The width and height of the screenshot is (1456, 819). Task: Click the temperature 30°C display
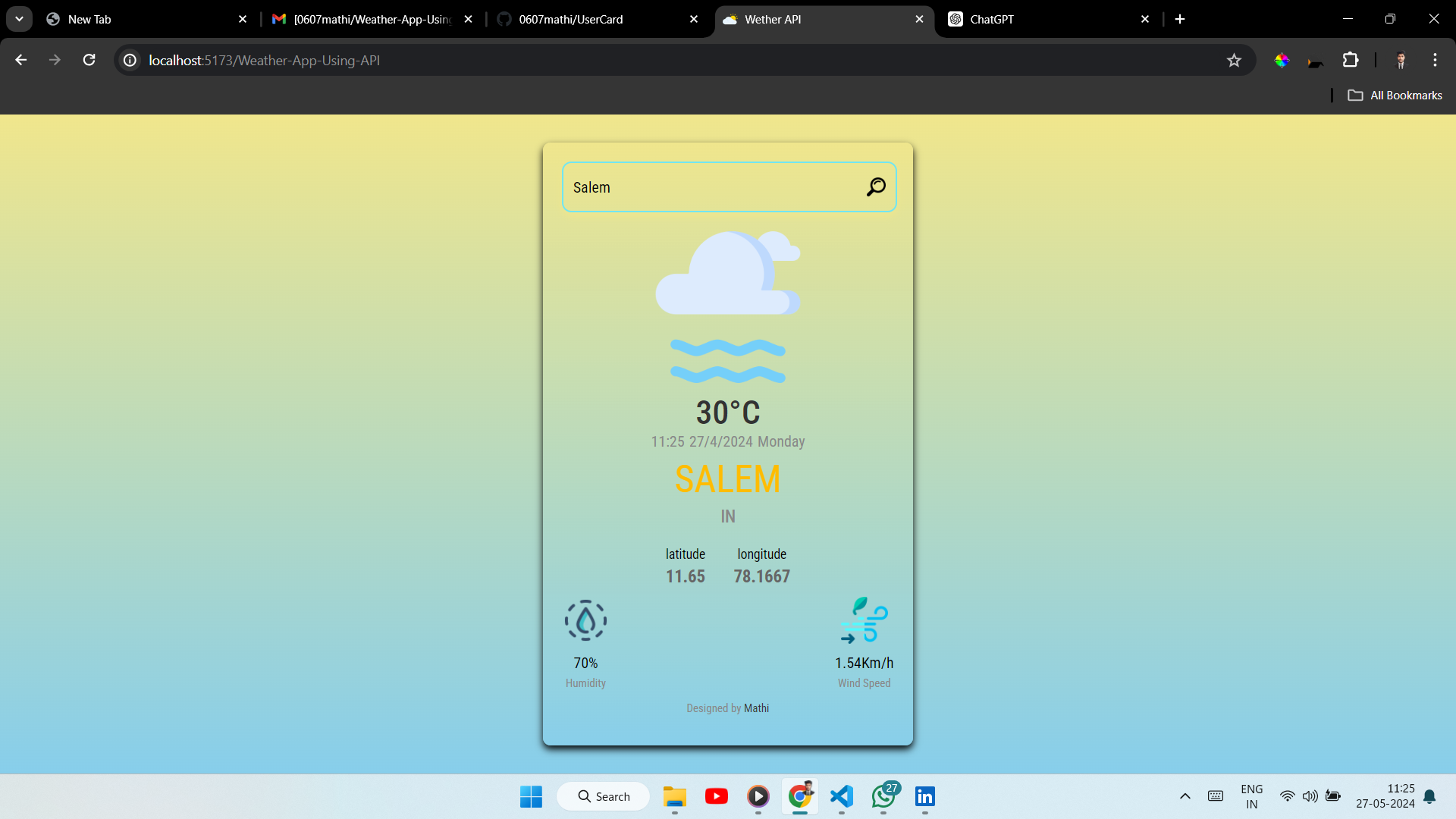[x=728, y=412]
